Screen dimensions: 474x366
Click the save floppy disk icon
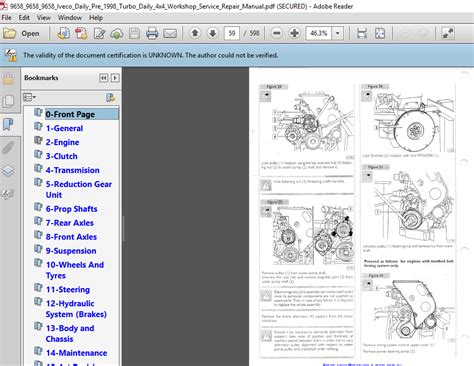point(134,33)
